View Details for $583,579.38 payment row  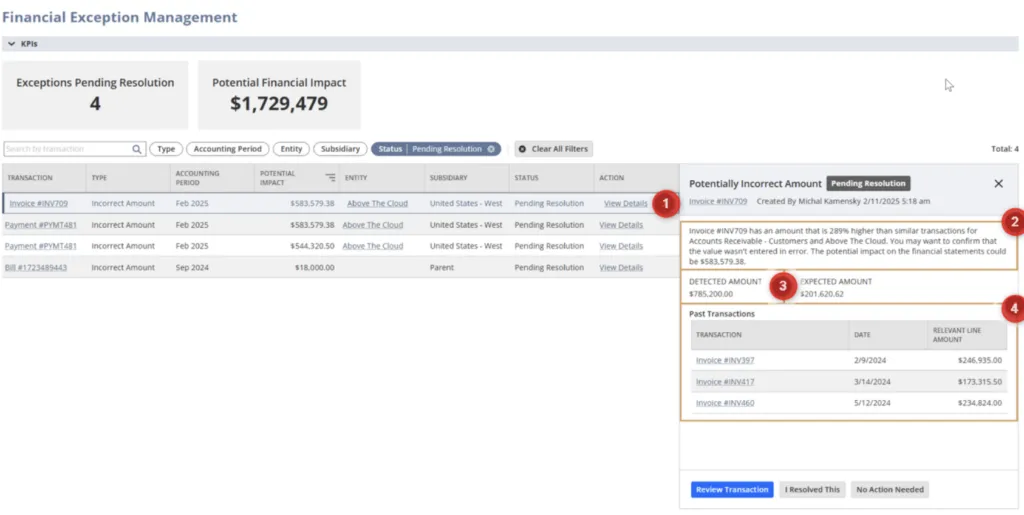tap(621, 225)
